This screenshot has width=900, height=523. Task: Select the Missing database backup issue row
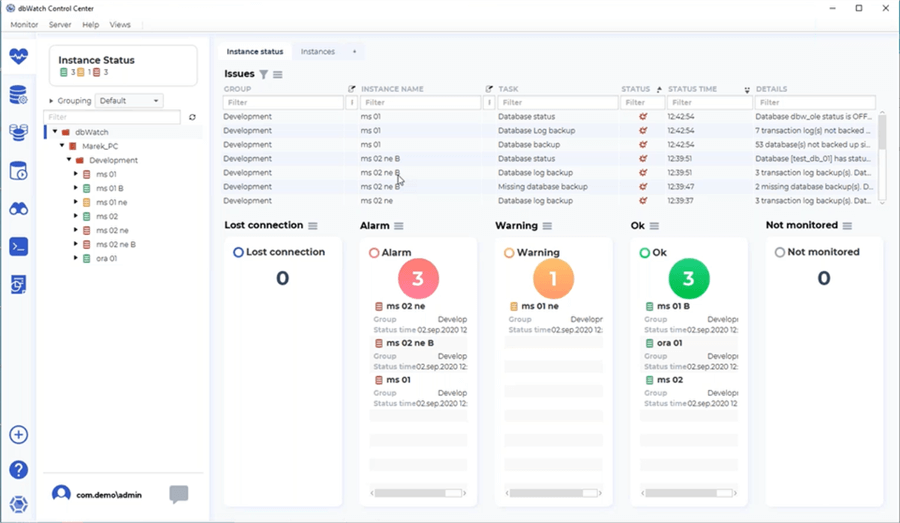click(x=551, y=187)
